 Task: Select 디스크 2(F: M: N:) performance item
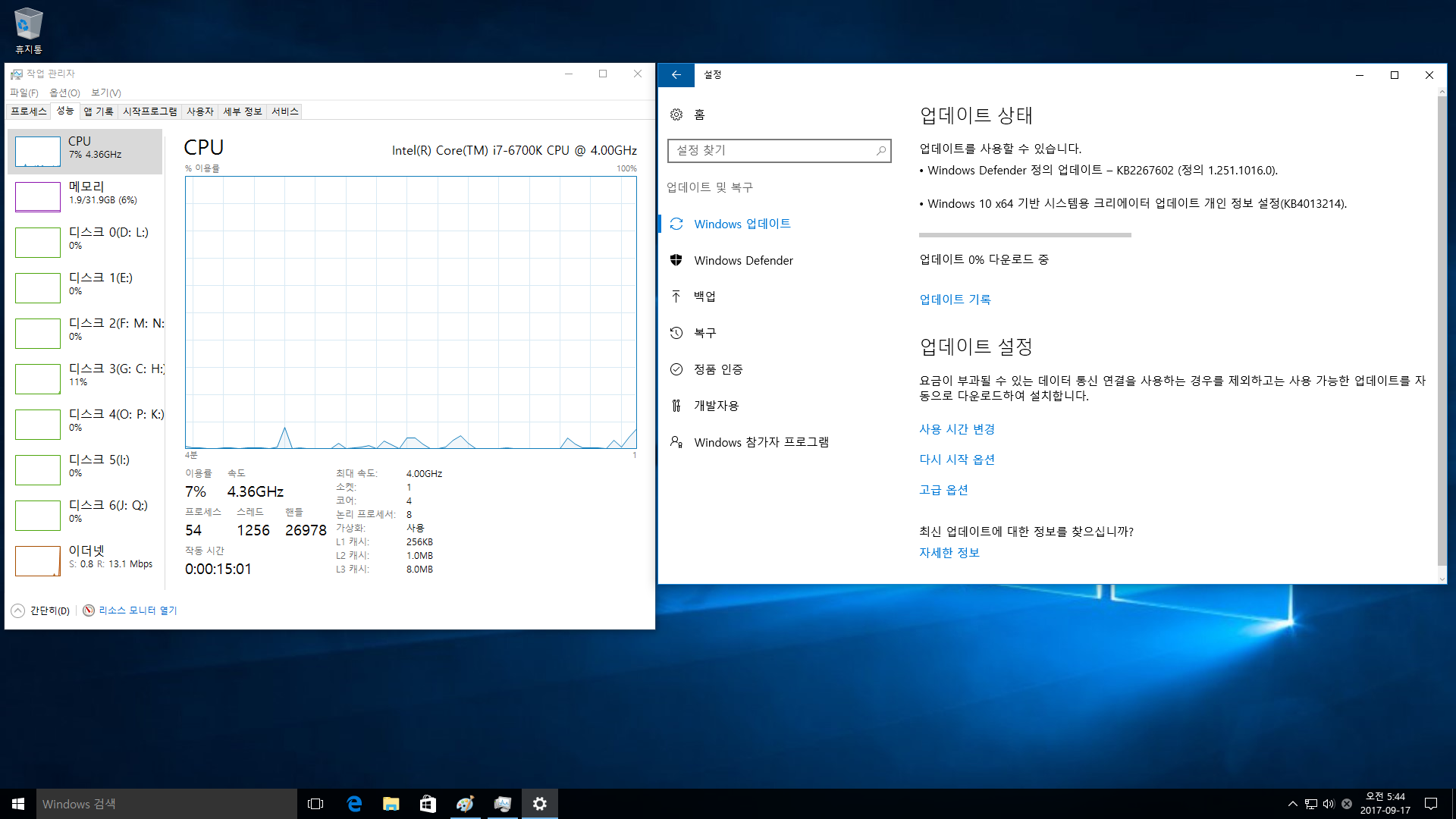coord(85,333)
